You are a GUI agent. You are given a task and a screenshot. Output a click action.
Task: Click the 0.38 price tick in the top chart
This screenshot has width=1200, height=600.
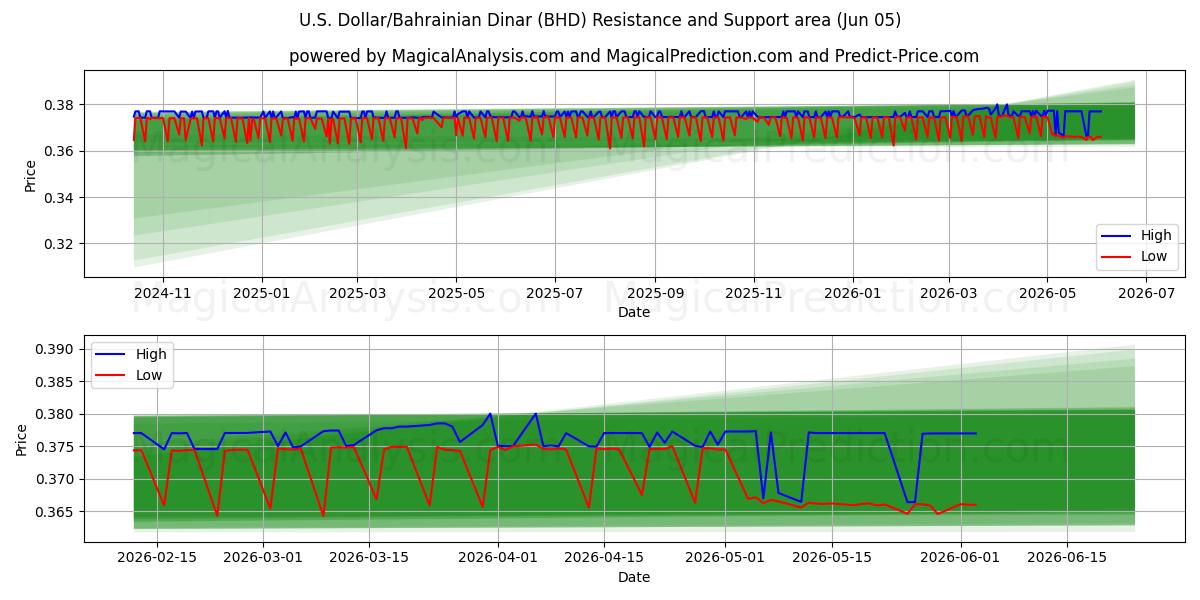61,105
